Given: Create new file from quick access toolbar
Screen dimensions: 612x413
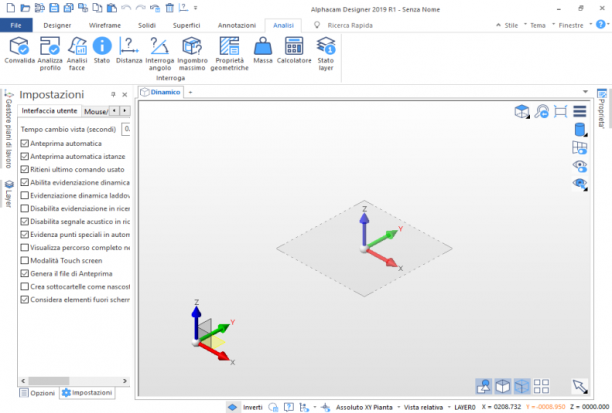Looking at the screenshot, I should (x=11, y=8).
